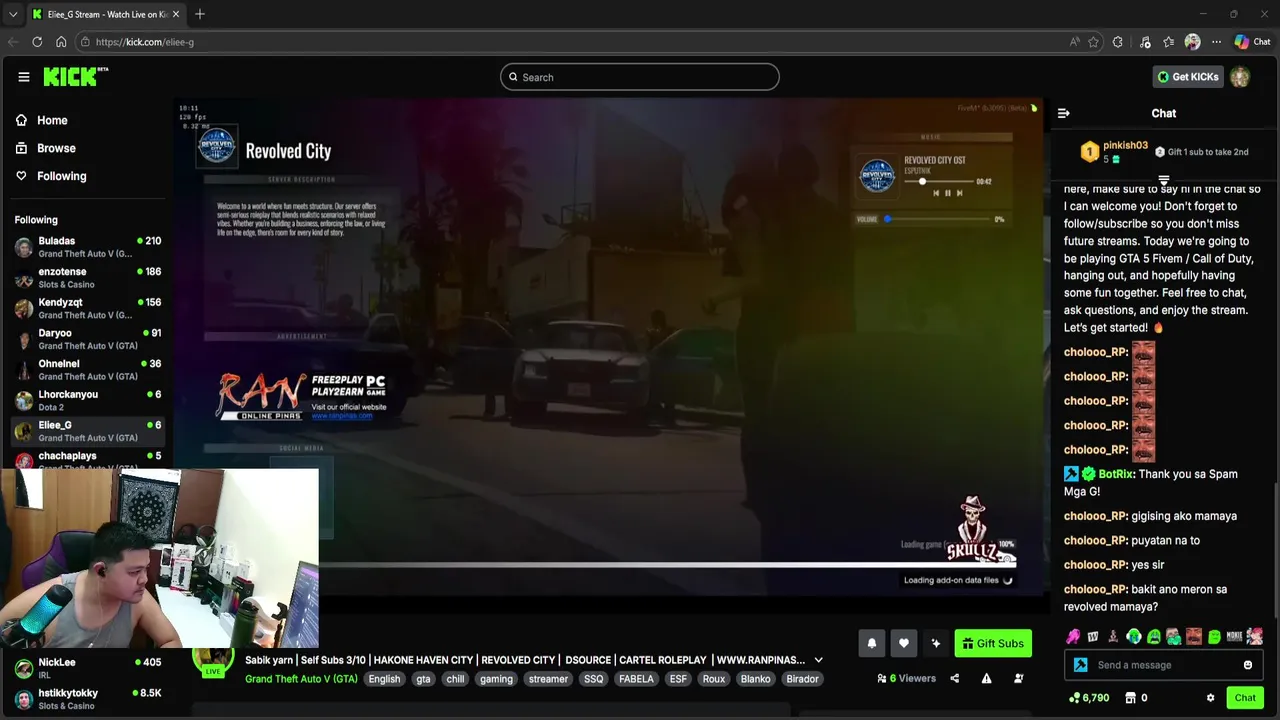Viewport: 1280px width, 720px height.
Task: Click the Gift Subs button
Action: (993, 643)
